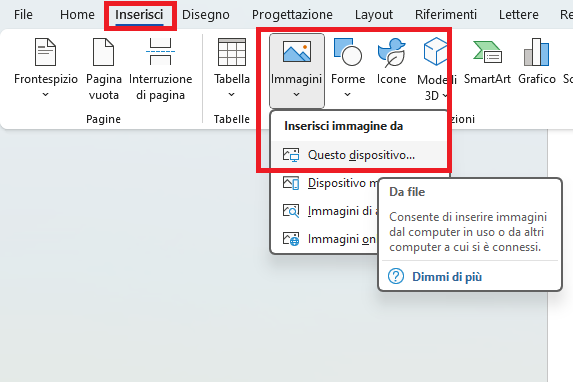Expand the Modelli 3D dropdown arrow
The width and height of the screenshot is (573, 382).
pos(445,96)
